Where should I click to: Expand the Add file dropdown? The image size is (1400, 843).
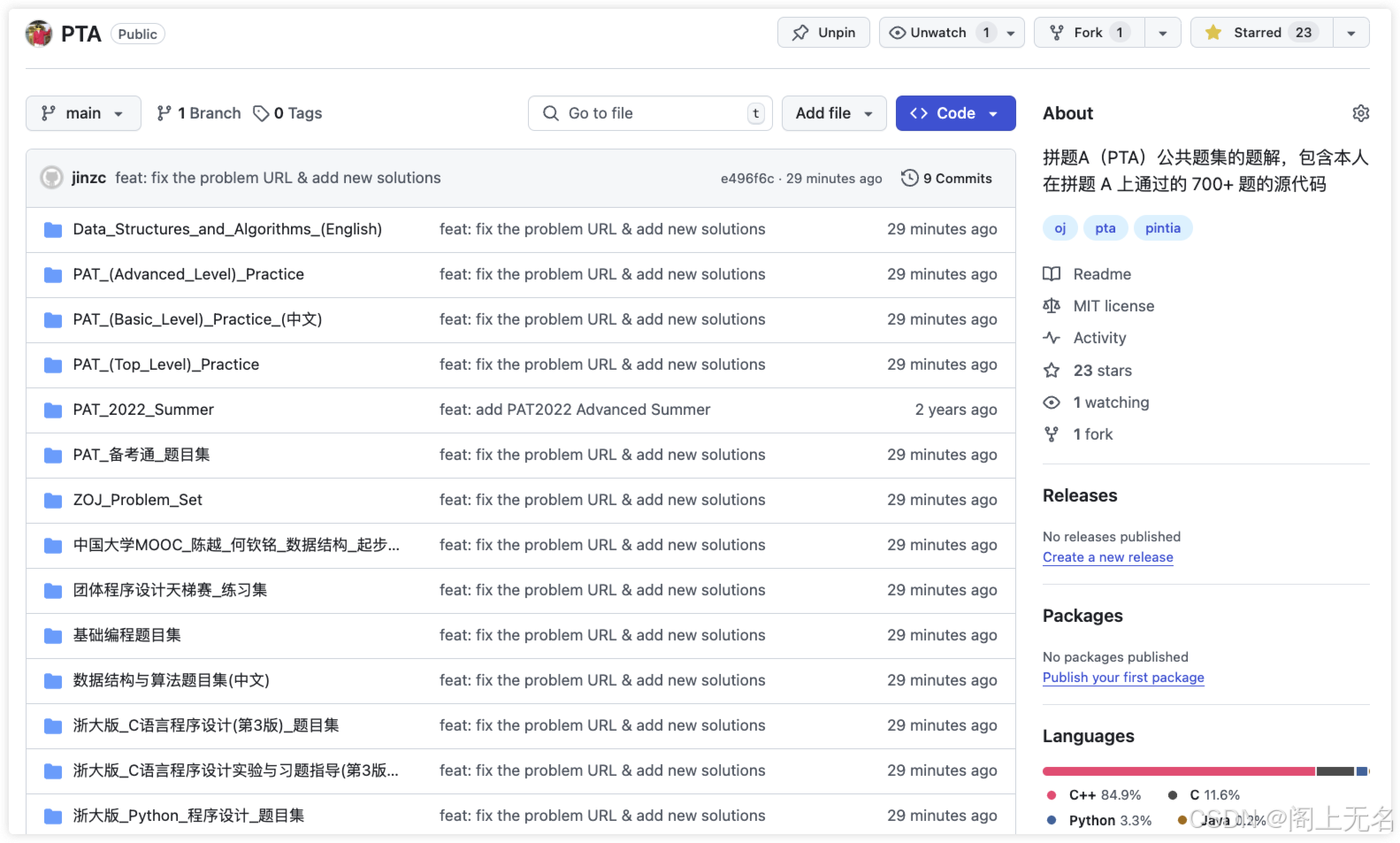834,113
